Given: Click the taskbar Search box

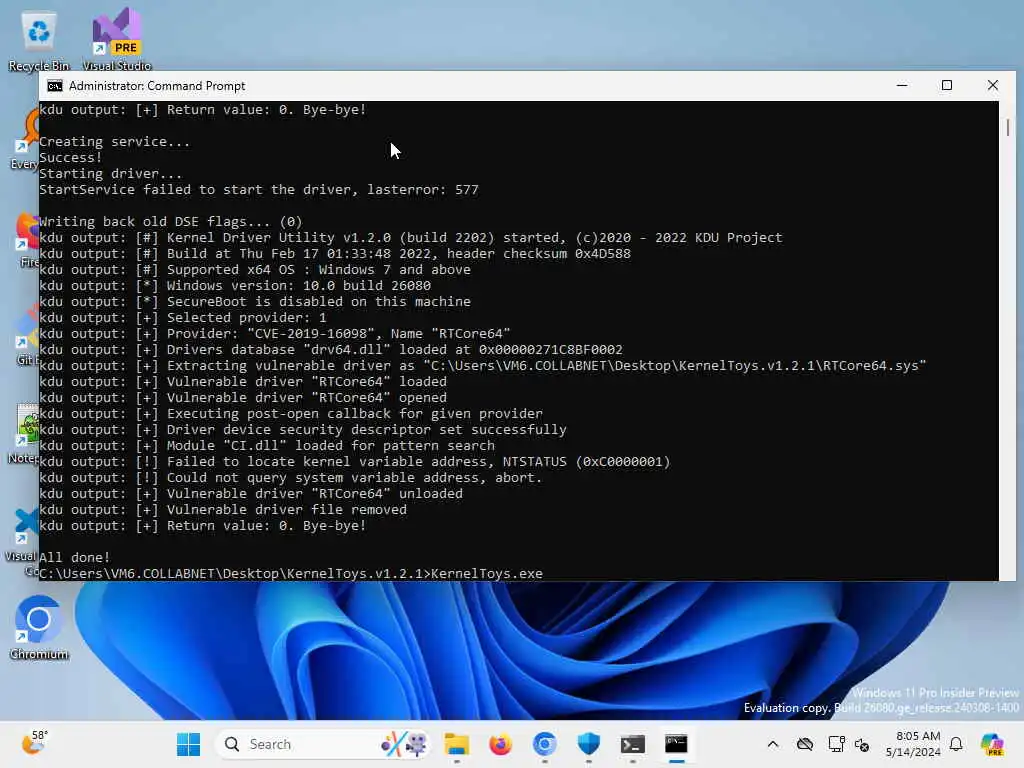Looking at the screenshot, I should coord(323,744).
